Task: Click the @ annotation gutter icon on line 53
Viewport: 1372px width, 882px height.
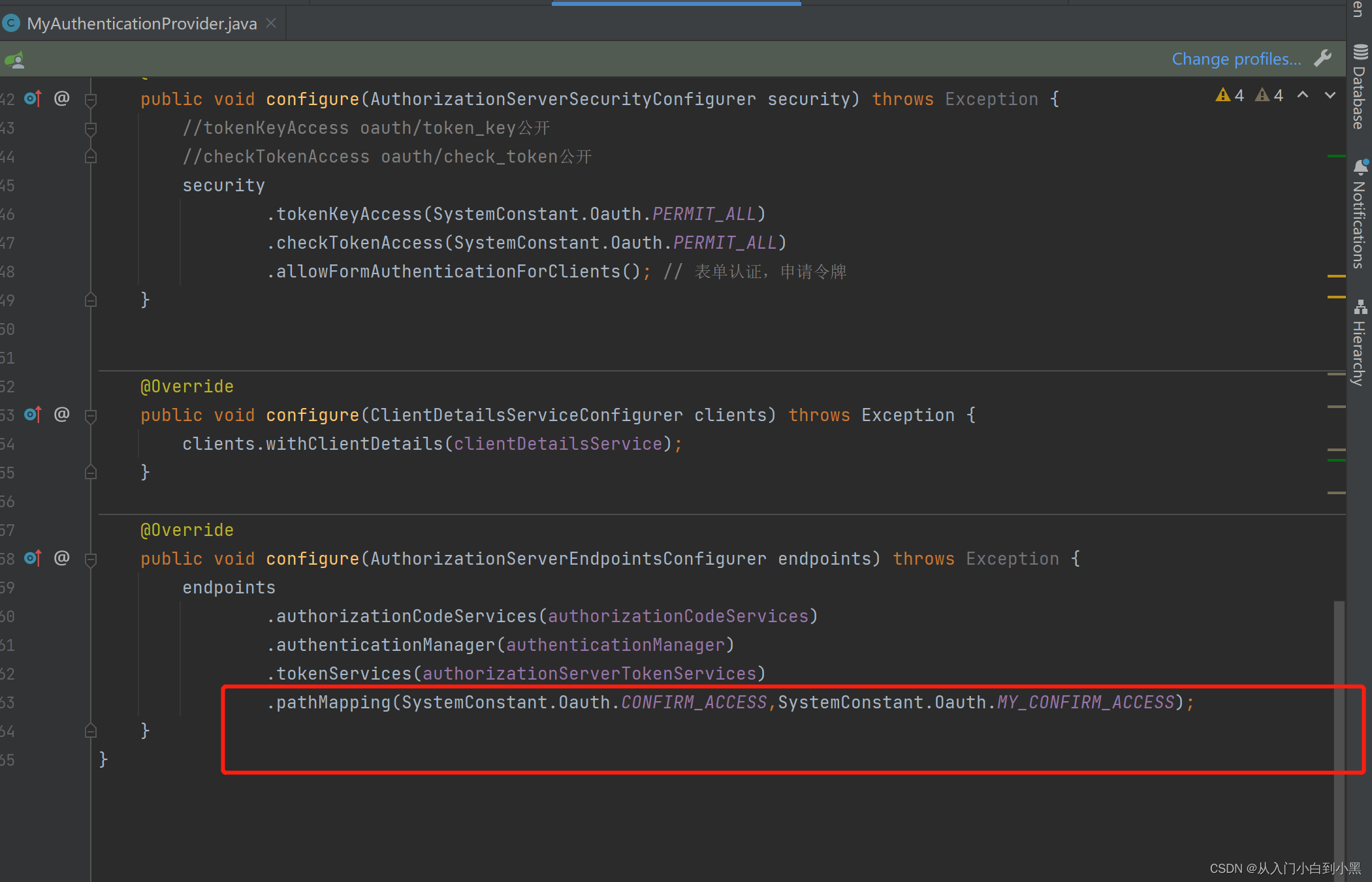Action: click(x=61, y=415)
